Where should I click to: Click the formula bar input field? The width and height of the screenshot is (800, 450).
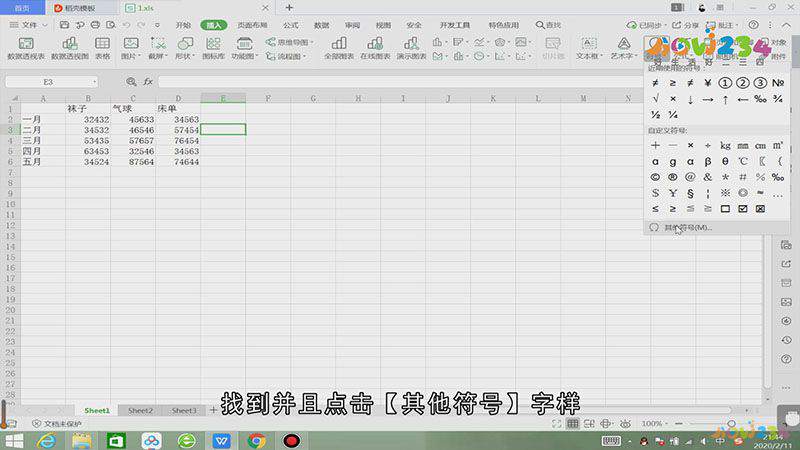(x=401, y=82)
